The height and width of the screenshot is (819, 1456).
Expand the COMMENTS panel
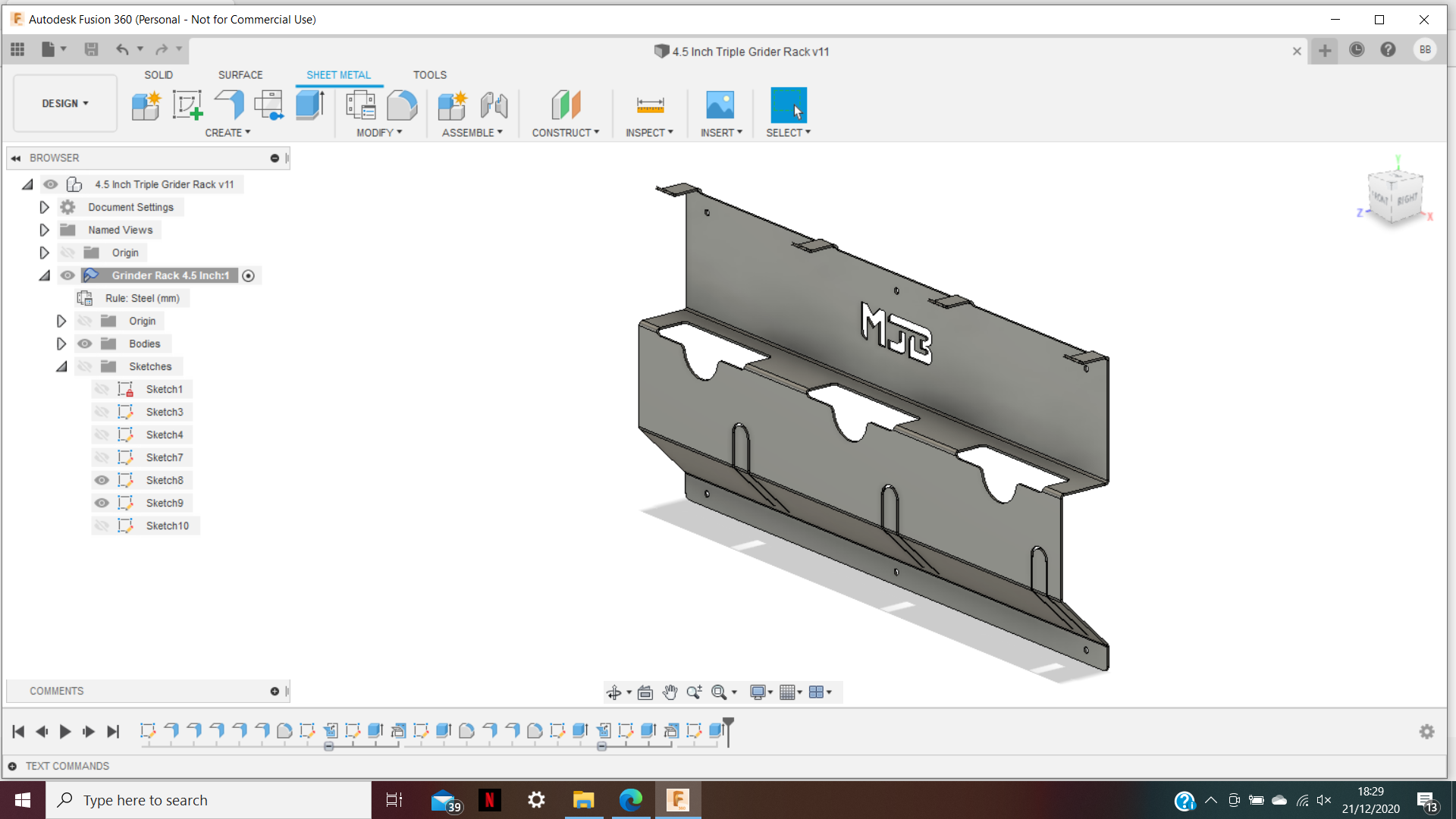(x=275, y=691)
